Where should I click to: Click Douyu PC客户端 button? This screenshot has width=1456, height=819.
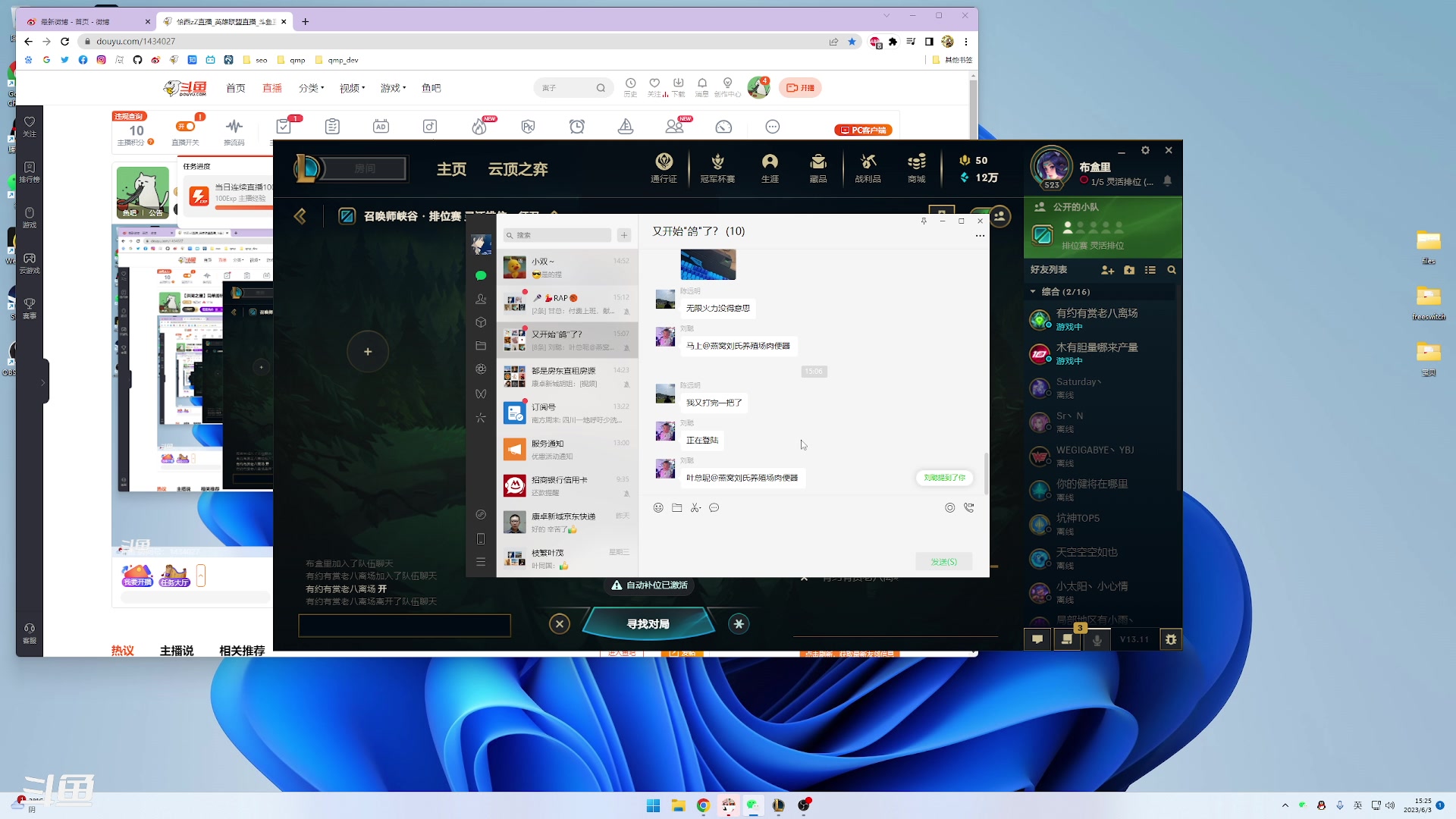coord(864,130)
